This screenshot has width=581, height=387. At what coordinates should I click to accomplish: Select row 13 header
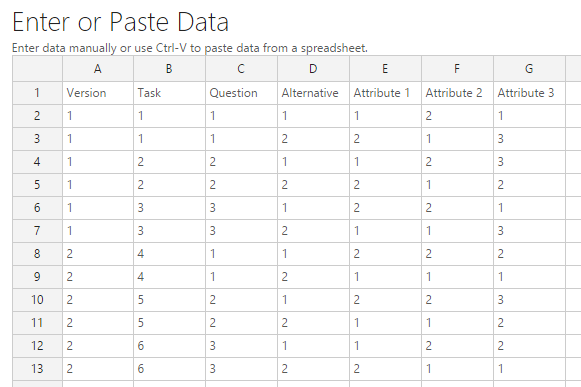coord(37,368)
